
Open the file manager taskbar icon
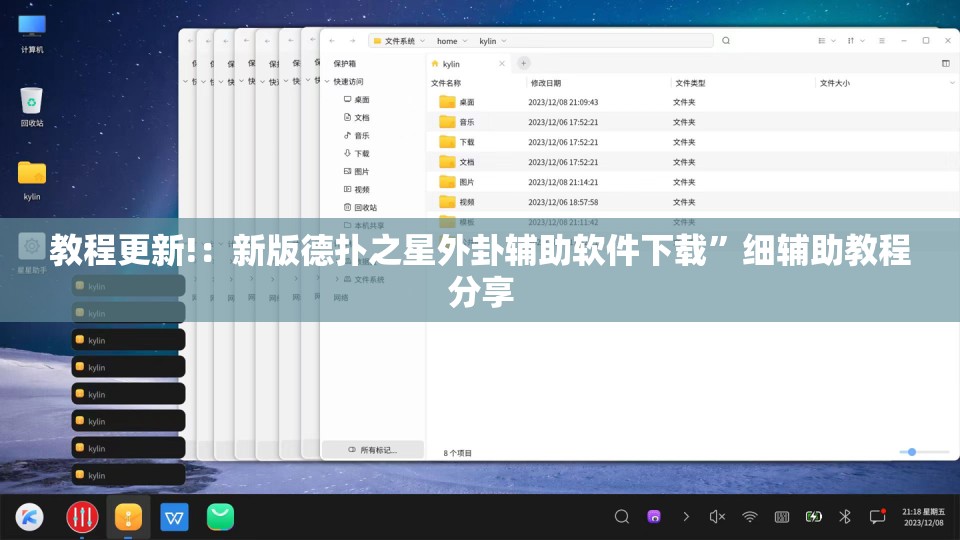point(128,517)
